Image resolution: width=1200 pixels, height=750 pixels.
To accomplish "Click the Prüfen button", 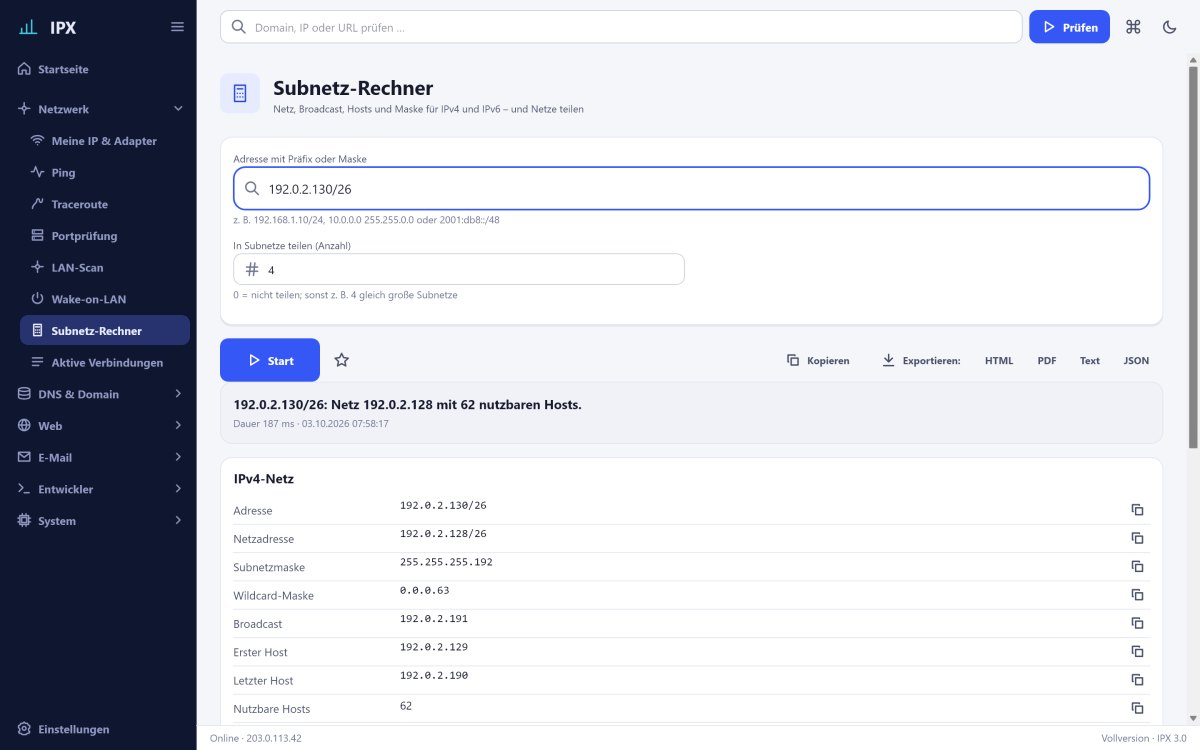I will click(x=1069, y=27).
